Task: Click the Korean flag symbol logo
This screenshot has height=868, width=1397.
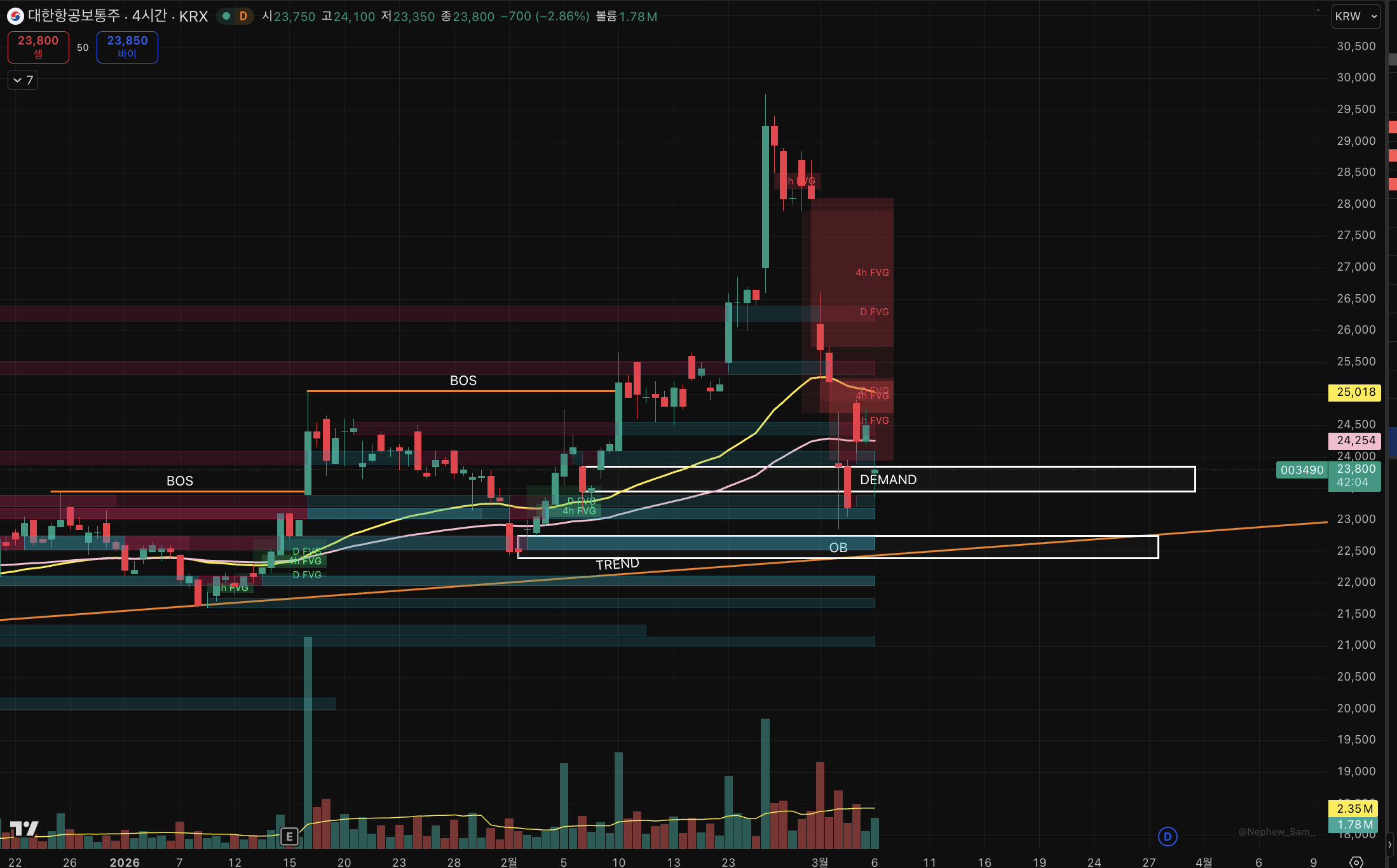Action: click(x=15, y=17)
